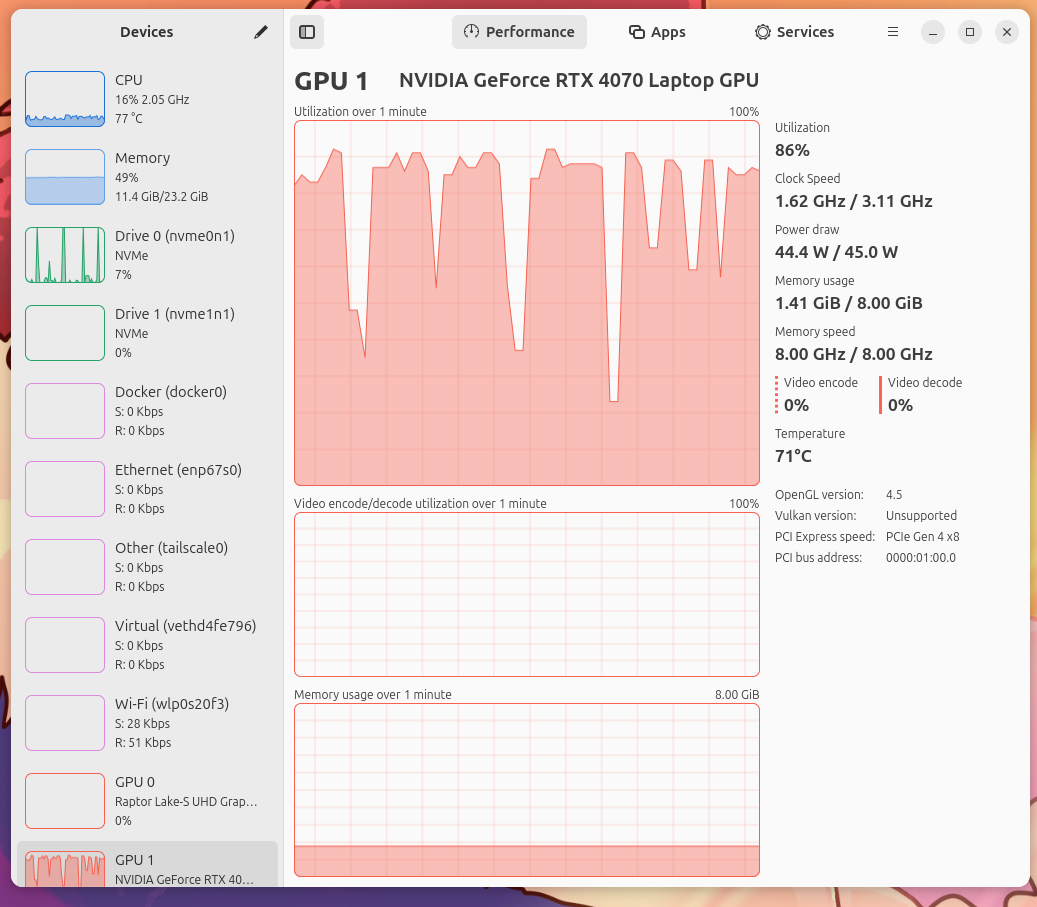This screenshot has width=1037, height=907.
Task: Switch to the Services tab
Action: 794,32
